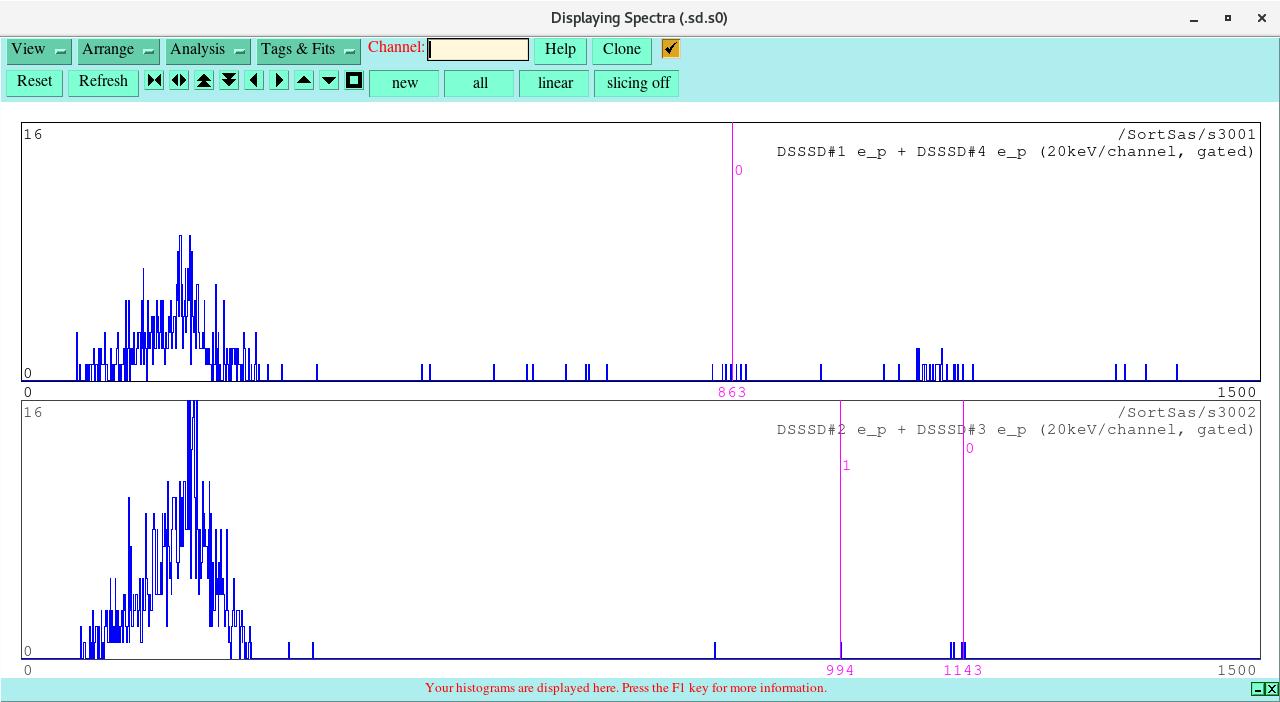Click the shift up triangle icon

303,80
